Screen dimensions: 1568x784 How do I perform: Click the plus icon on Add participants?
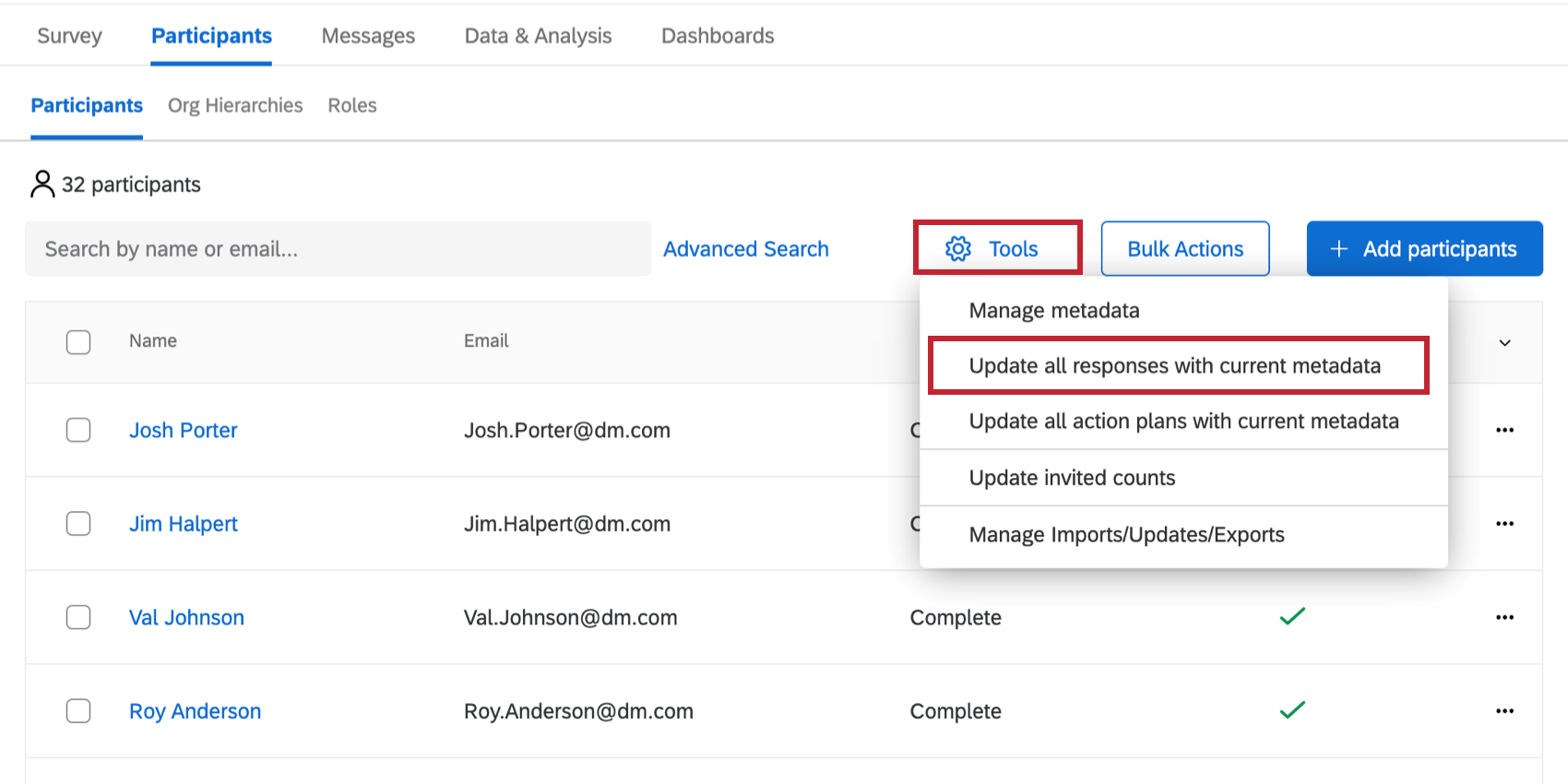click(x=1339, y=249)
